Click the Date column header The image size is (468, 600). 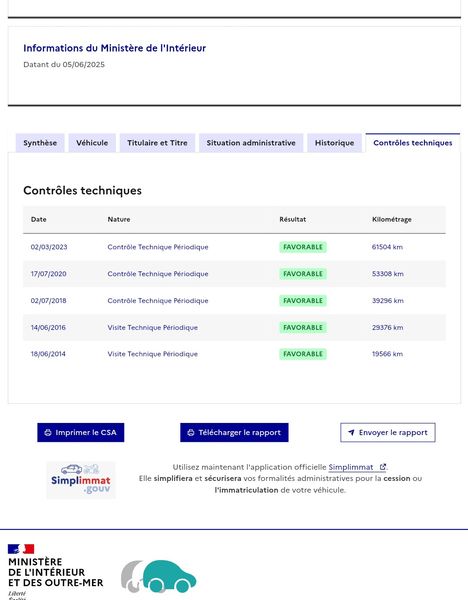point(39,219)
